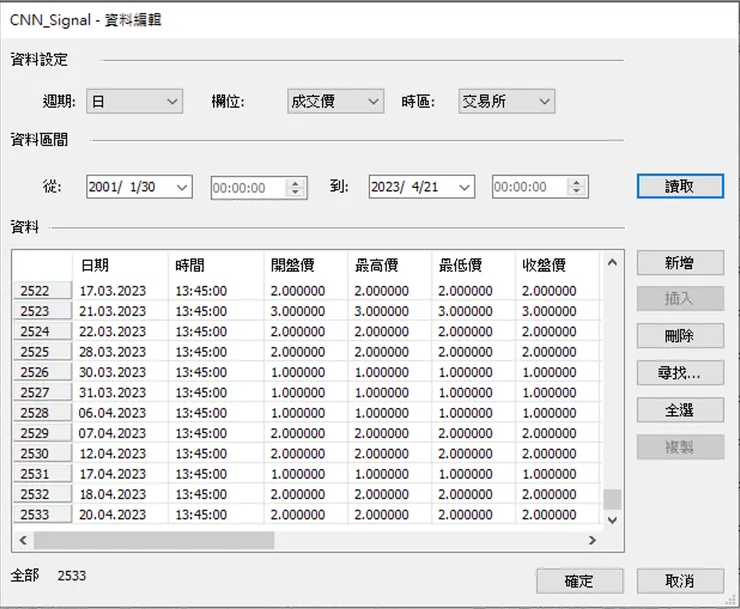Click date cell 07.04.2023

pos(120,433)
